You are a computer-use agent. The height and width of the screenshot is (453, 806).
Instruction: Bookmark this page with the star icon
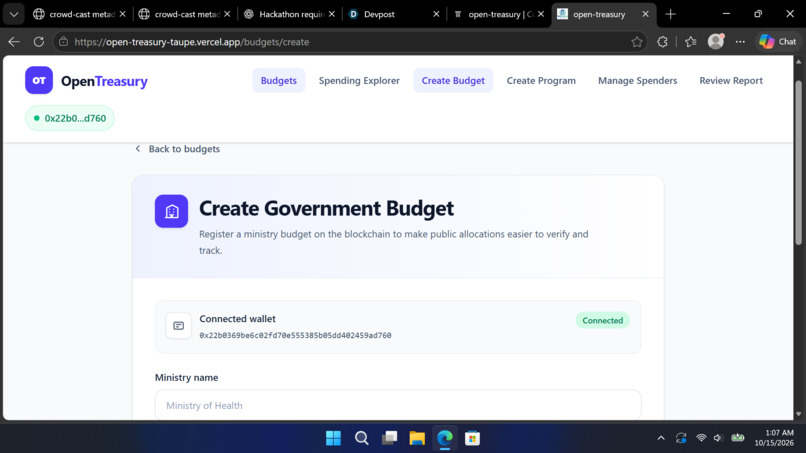coord(637,42)
